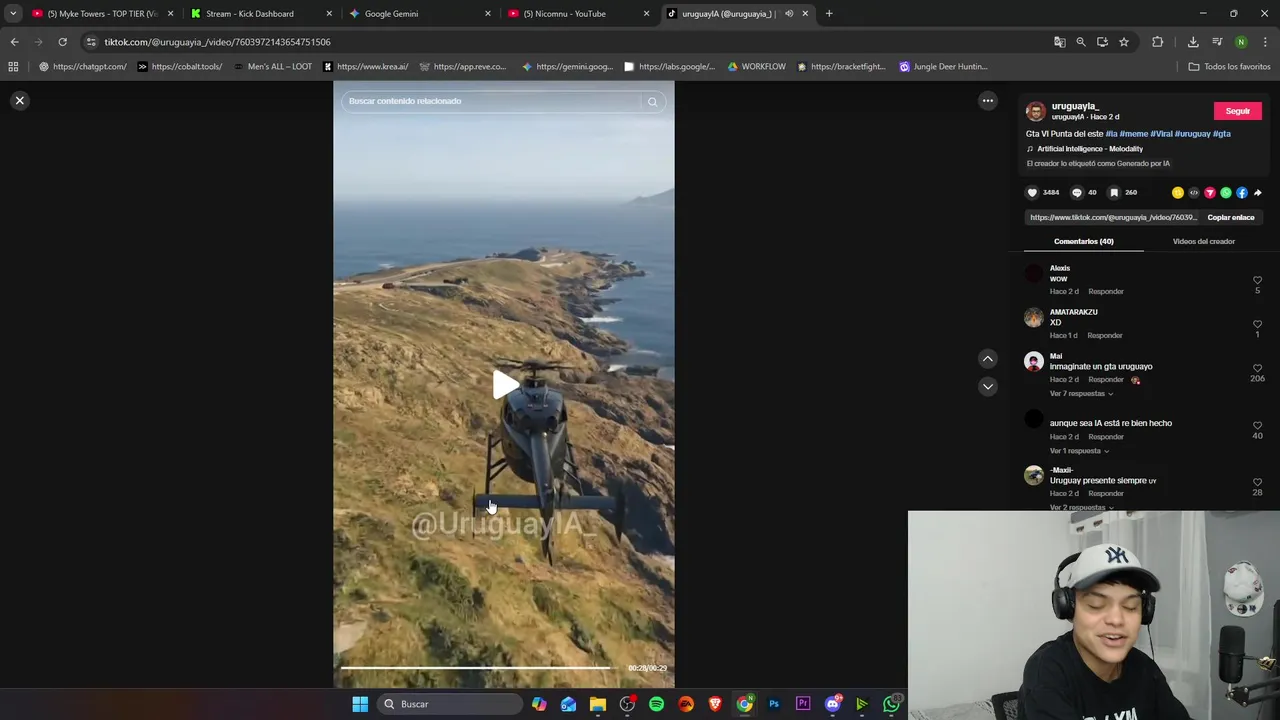Send to friends with red paper-plane icon
This screenshot has width=1280, height=720.
(x=1209, y=193)
